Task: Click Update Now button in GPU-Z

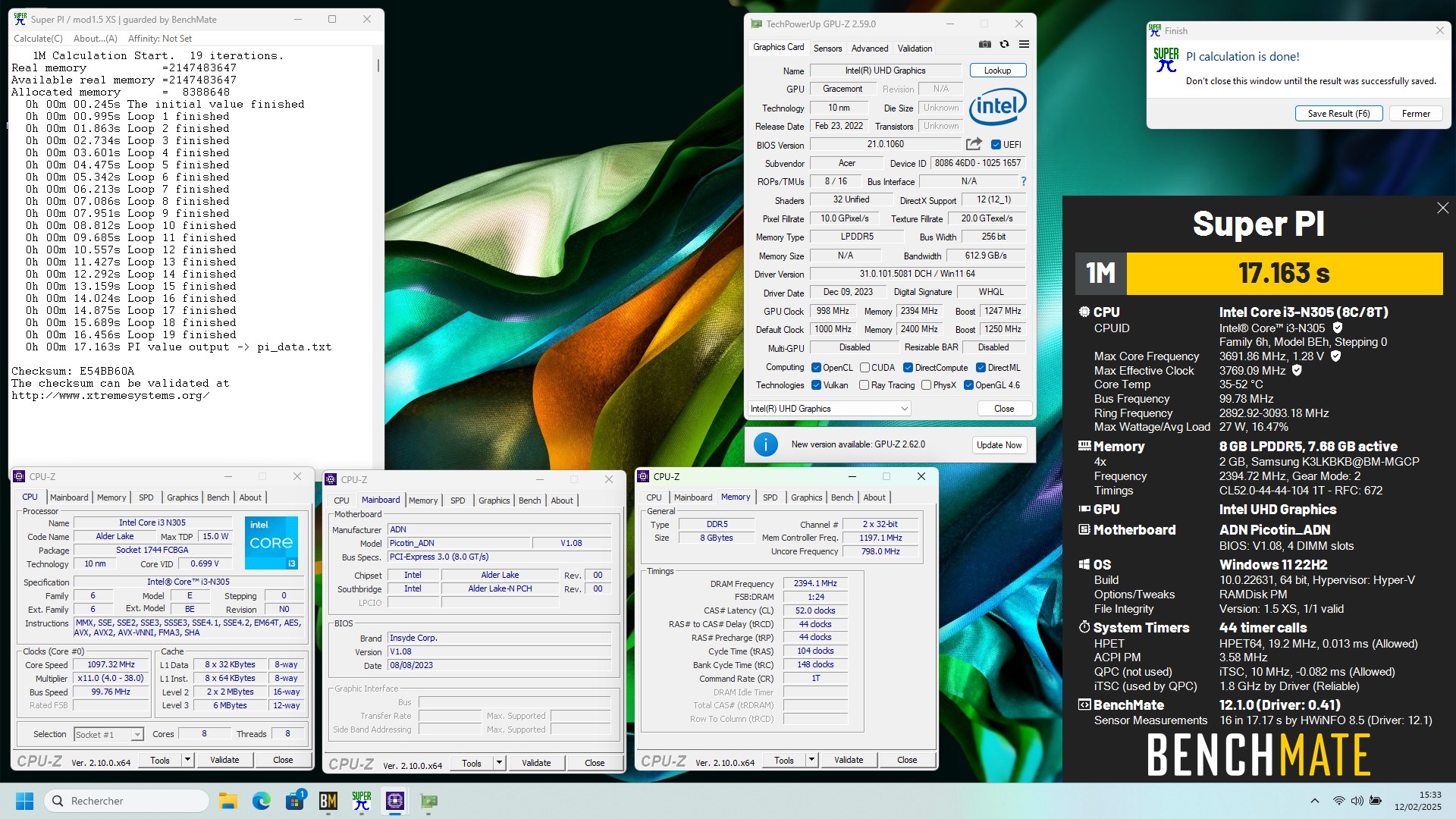Action: [x=999, y=445]
